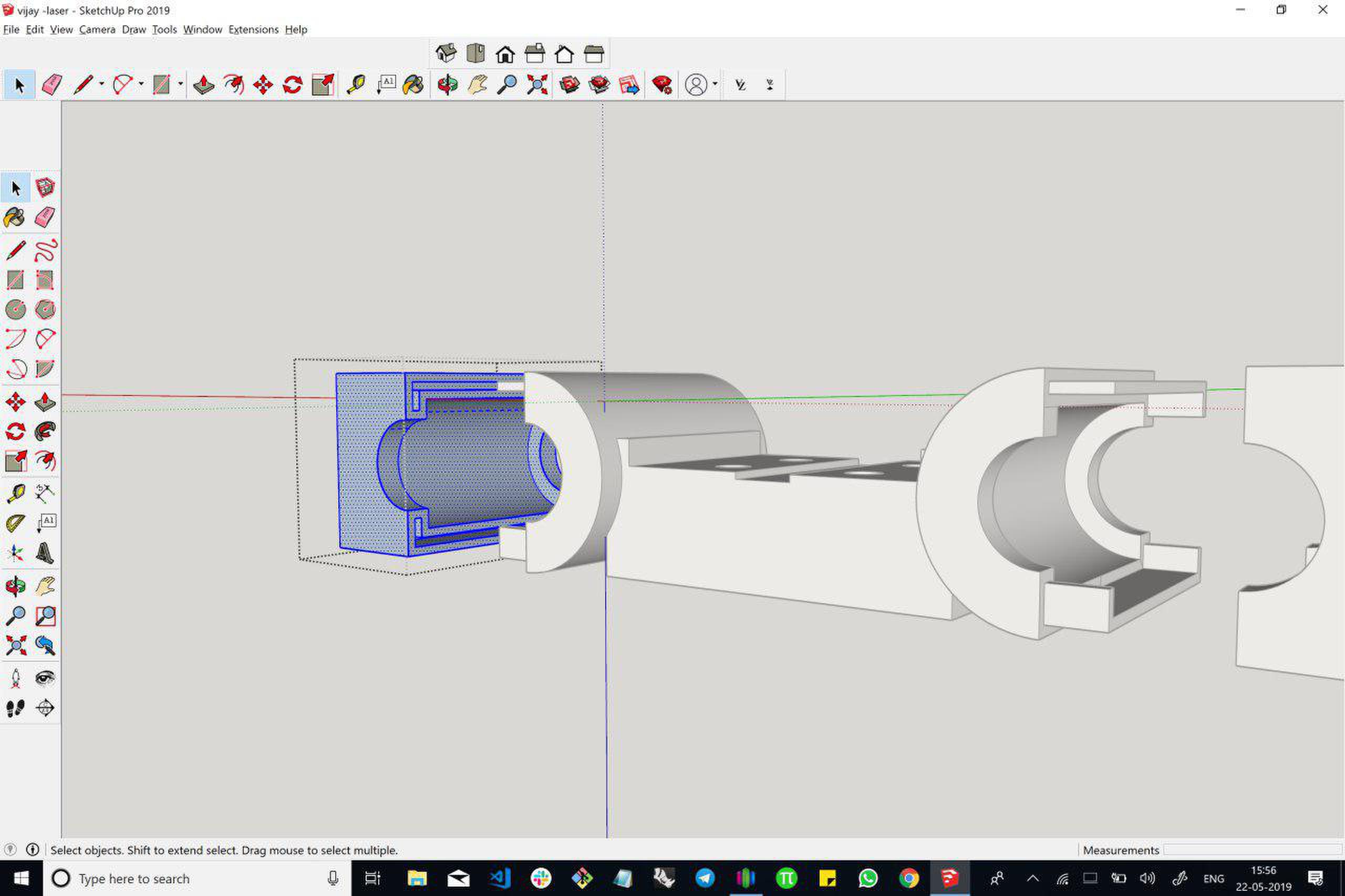Open WhatsApp from the Windows taskbar
Screen dimensions: 1345x896
click(868, 878)
